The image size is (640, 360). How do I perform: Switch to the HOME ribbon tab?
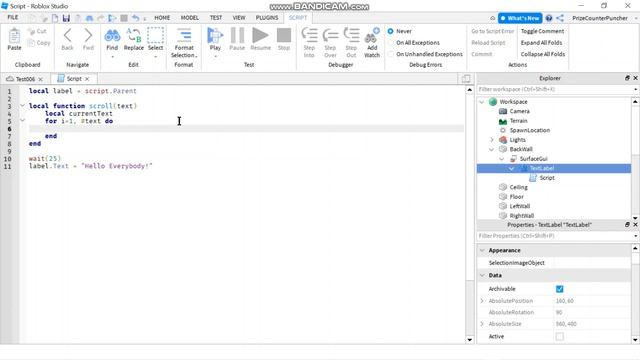coord(162,18)
